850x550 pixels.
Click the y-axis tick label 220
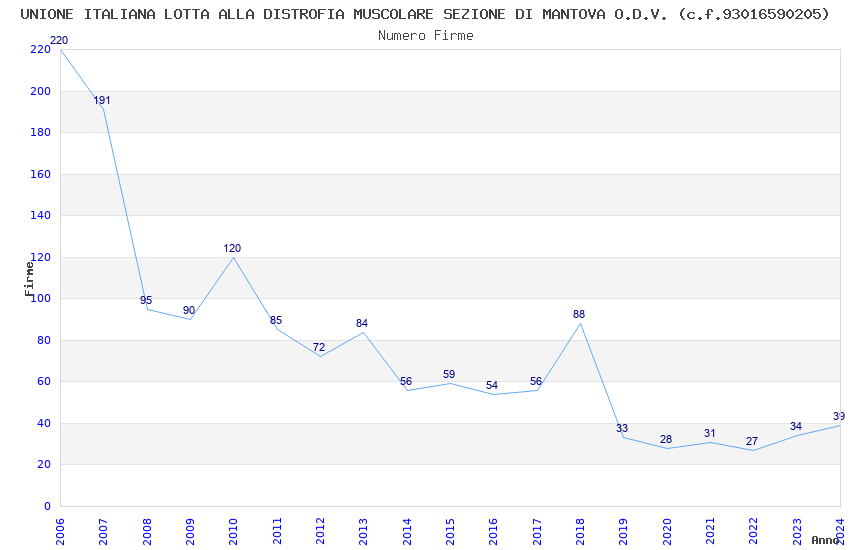point(41,49)
